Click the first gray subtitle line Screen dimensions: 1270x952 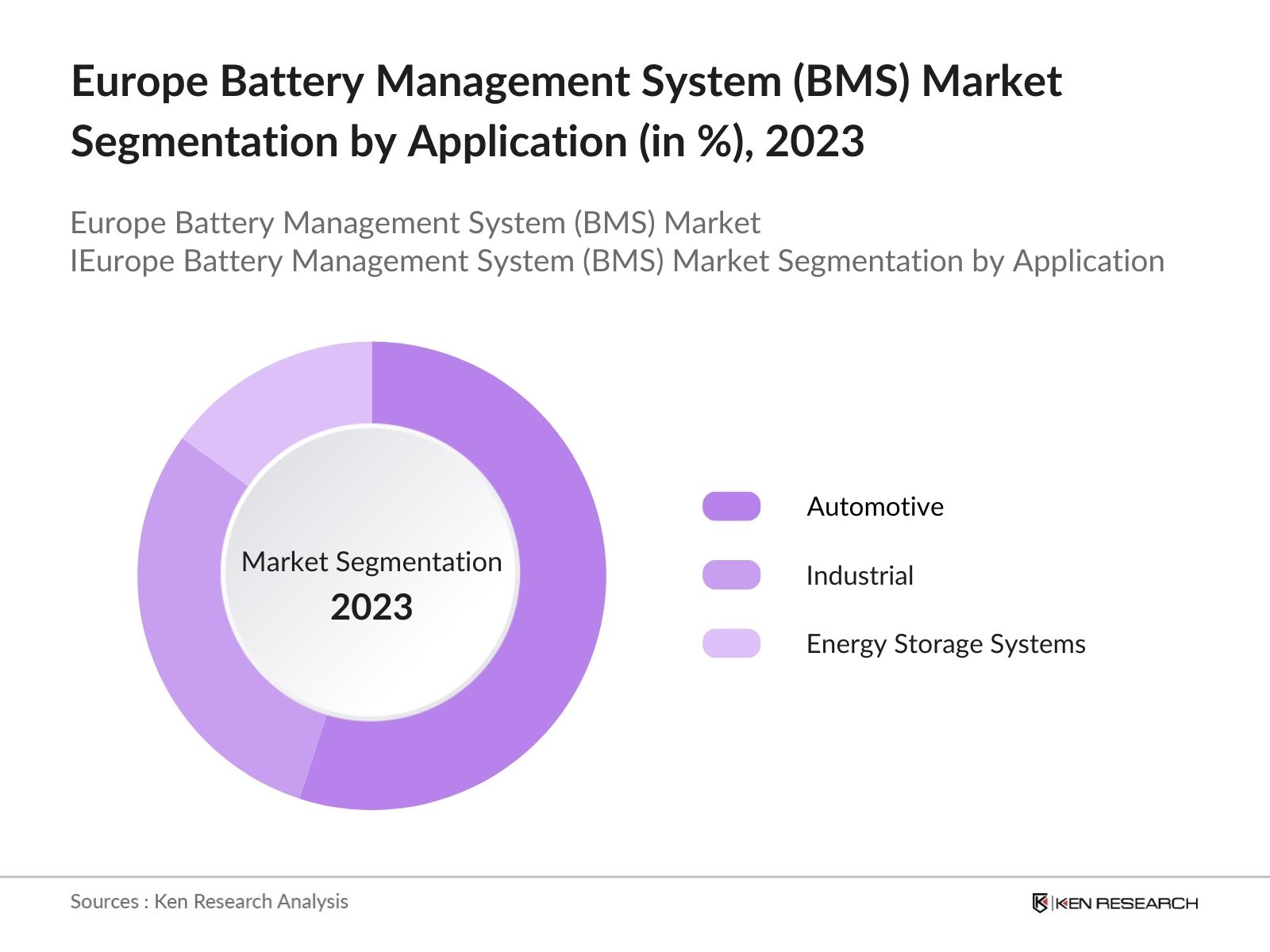(x=415, y=223)
